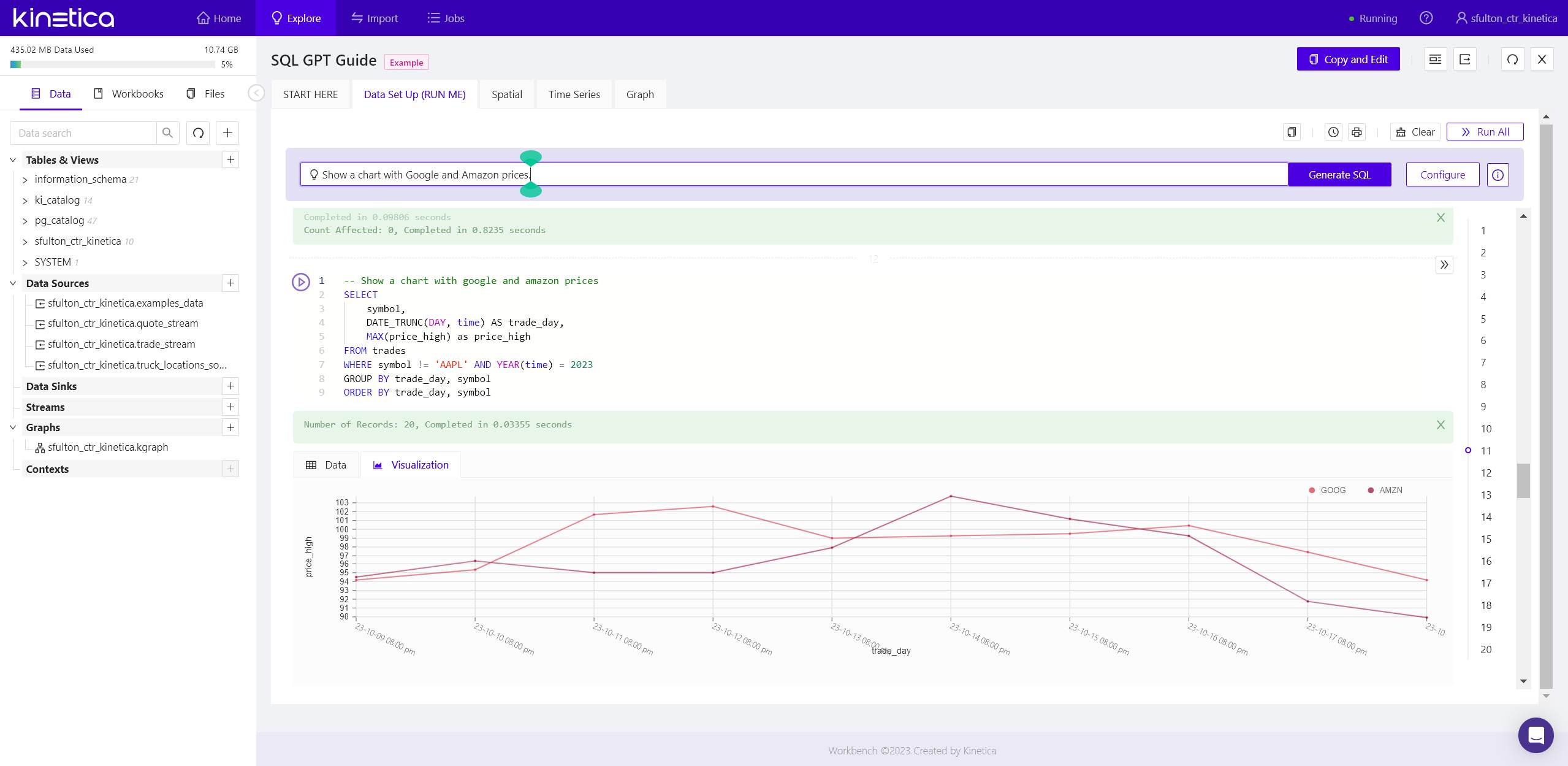Viewport: 1568px width, 766px height.
Task: Click the plus button beside Data search
Action: coord(227,133)
